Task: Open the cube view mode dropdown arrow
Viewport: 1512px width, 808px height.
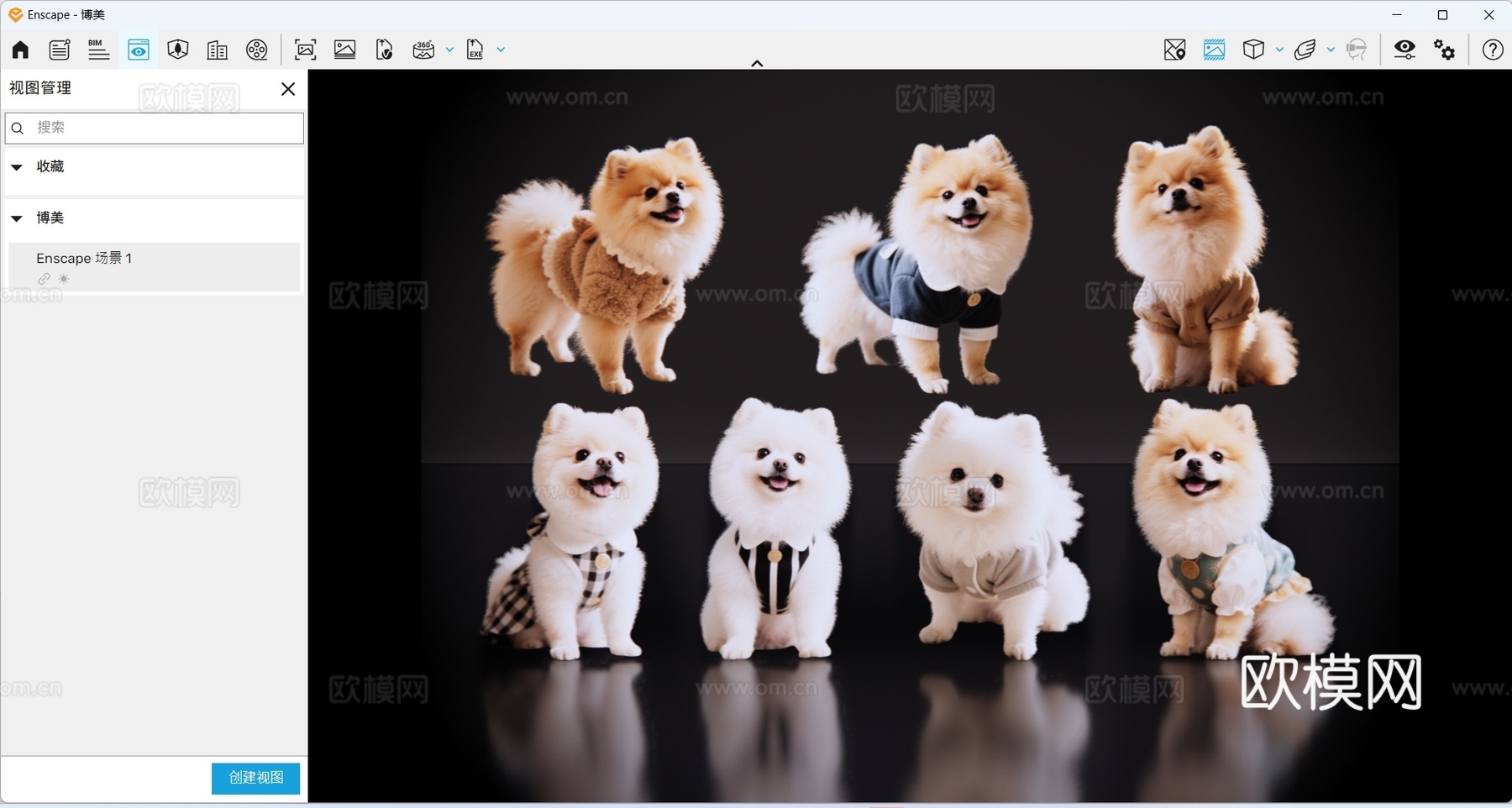Action: (1279, 50)
